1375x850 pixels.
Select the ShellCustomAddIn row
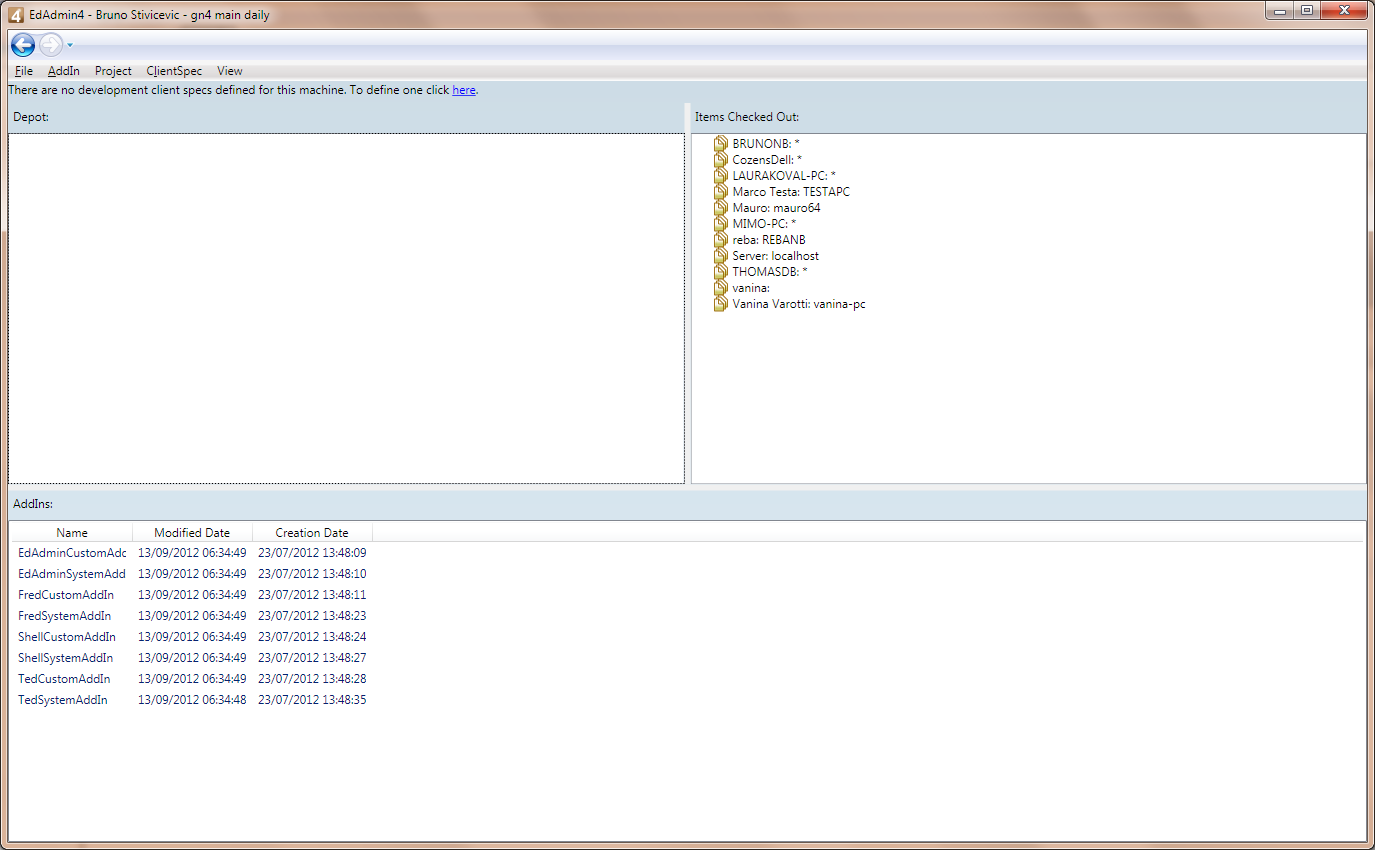[x=687, y=637]
